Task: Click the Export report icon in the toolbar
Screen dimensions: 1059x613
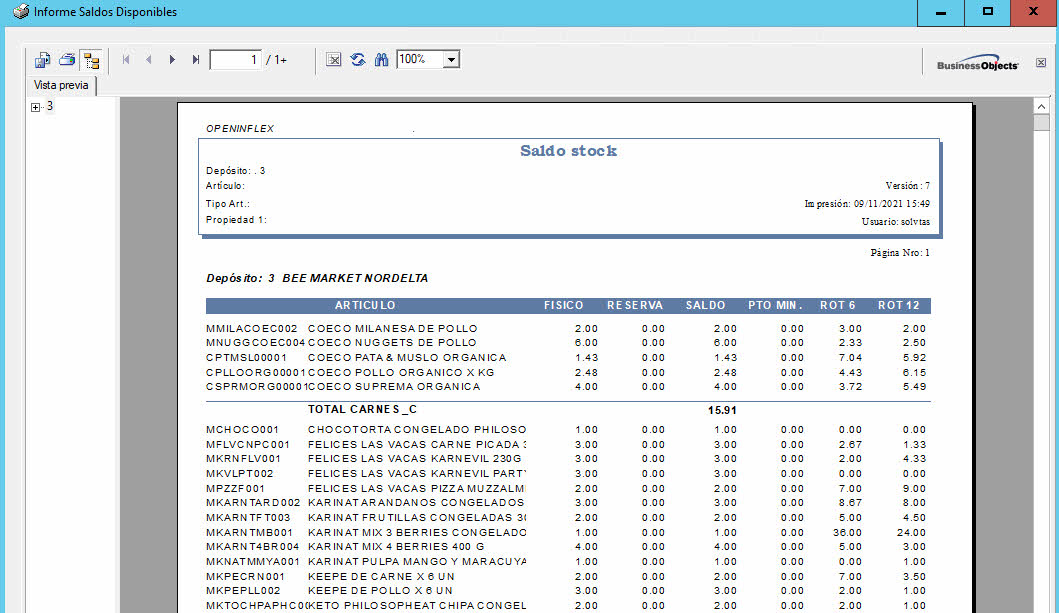Action: (42, 60)
